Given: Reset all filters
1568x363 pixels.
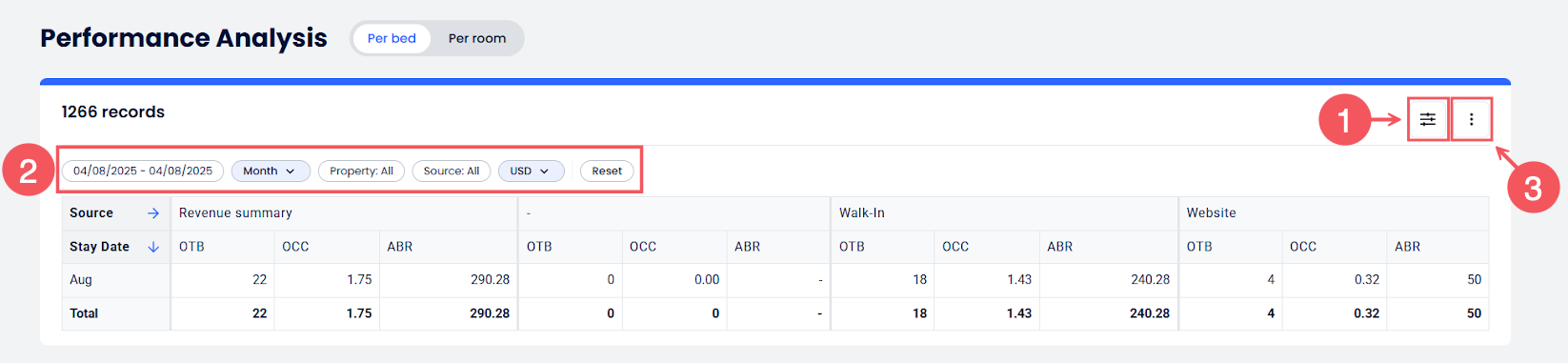Looking at the screenshot, I should click(607, 171).
